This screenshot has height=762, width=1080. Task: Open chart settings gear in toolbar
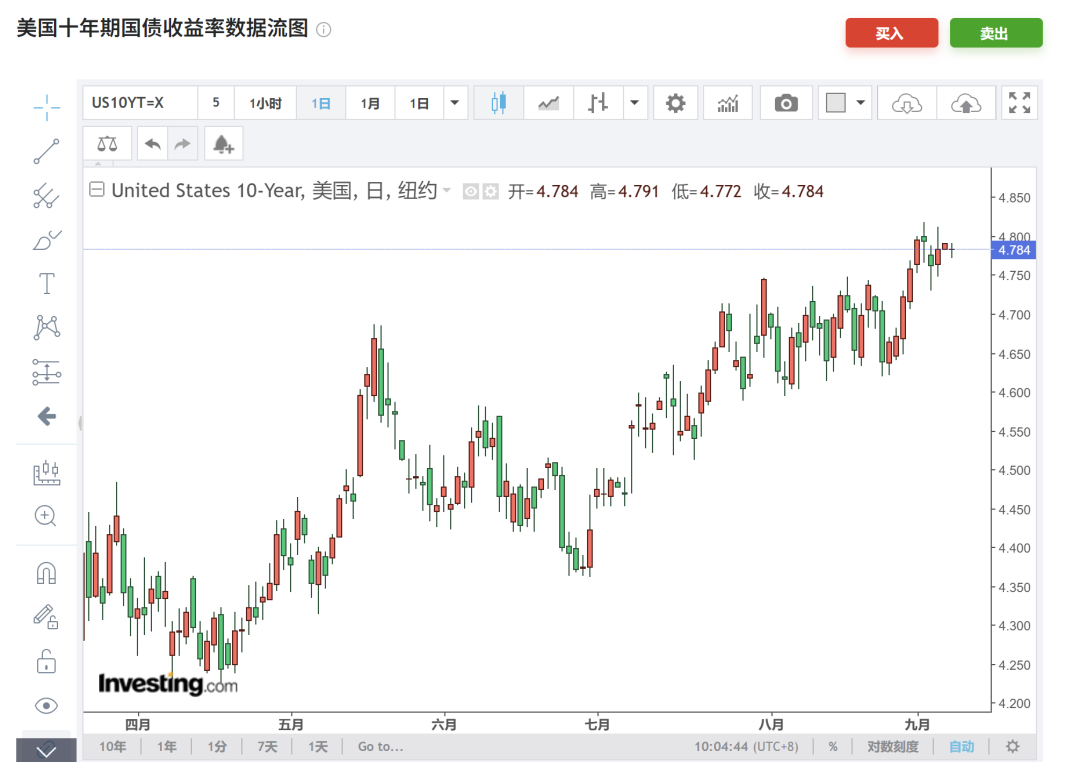click(675, 103)
